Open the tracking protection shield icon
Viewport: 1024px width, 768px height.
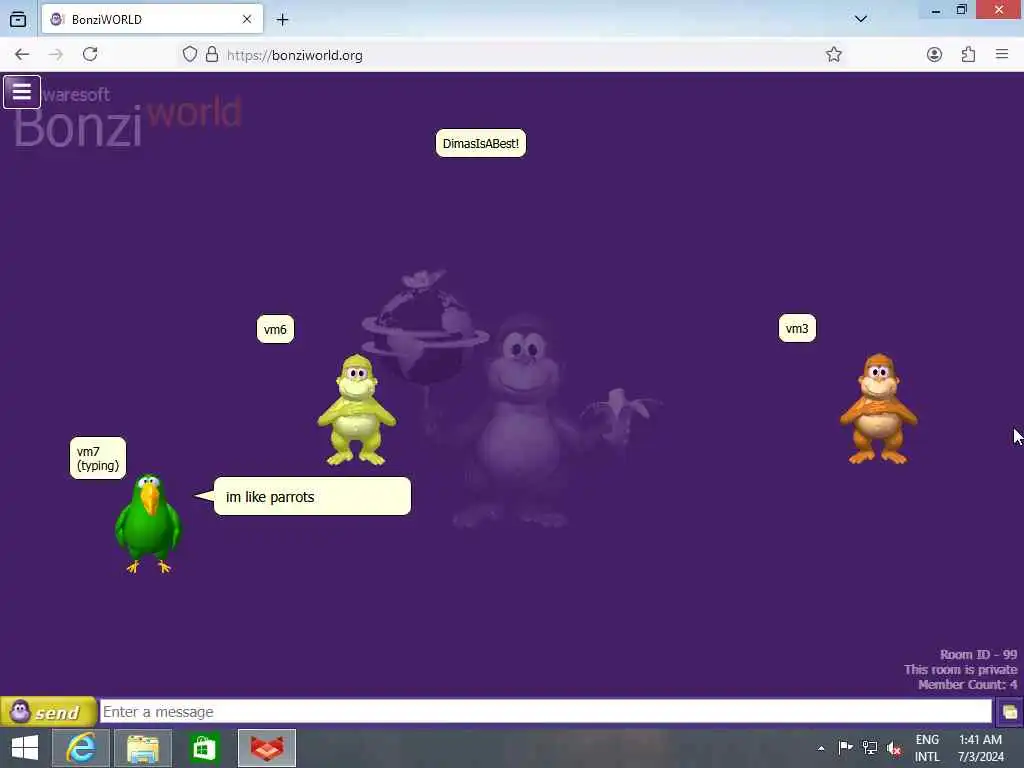click(x=189, y=54)
